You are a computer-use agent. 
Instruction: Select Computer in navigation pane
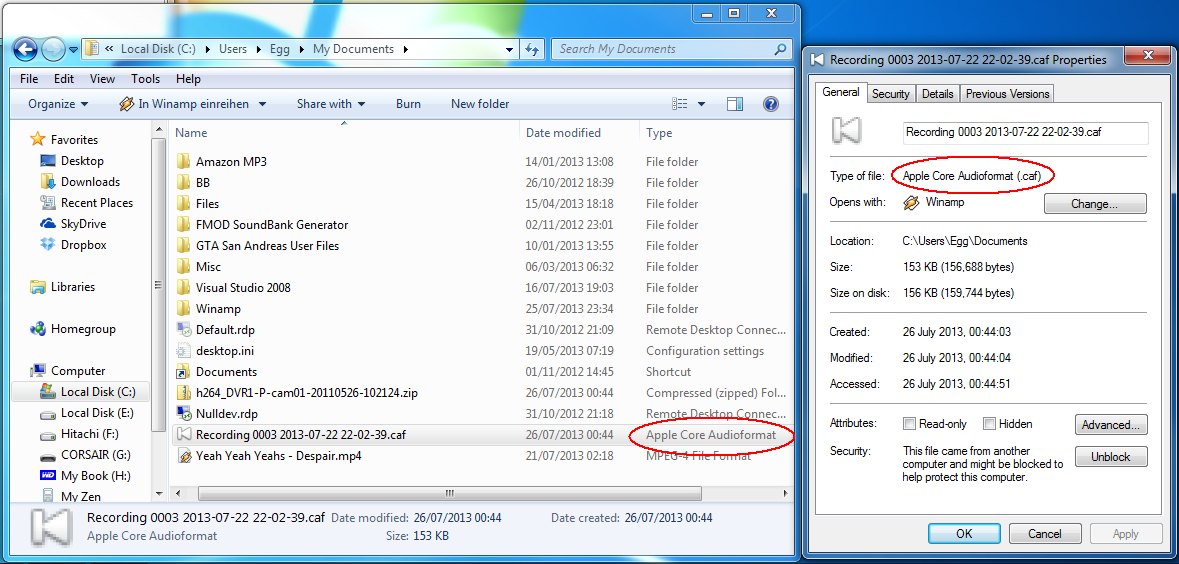[77, 371]
